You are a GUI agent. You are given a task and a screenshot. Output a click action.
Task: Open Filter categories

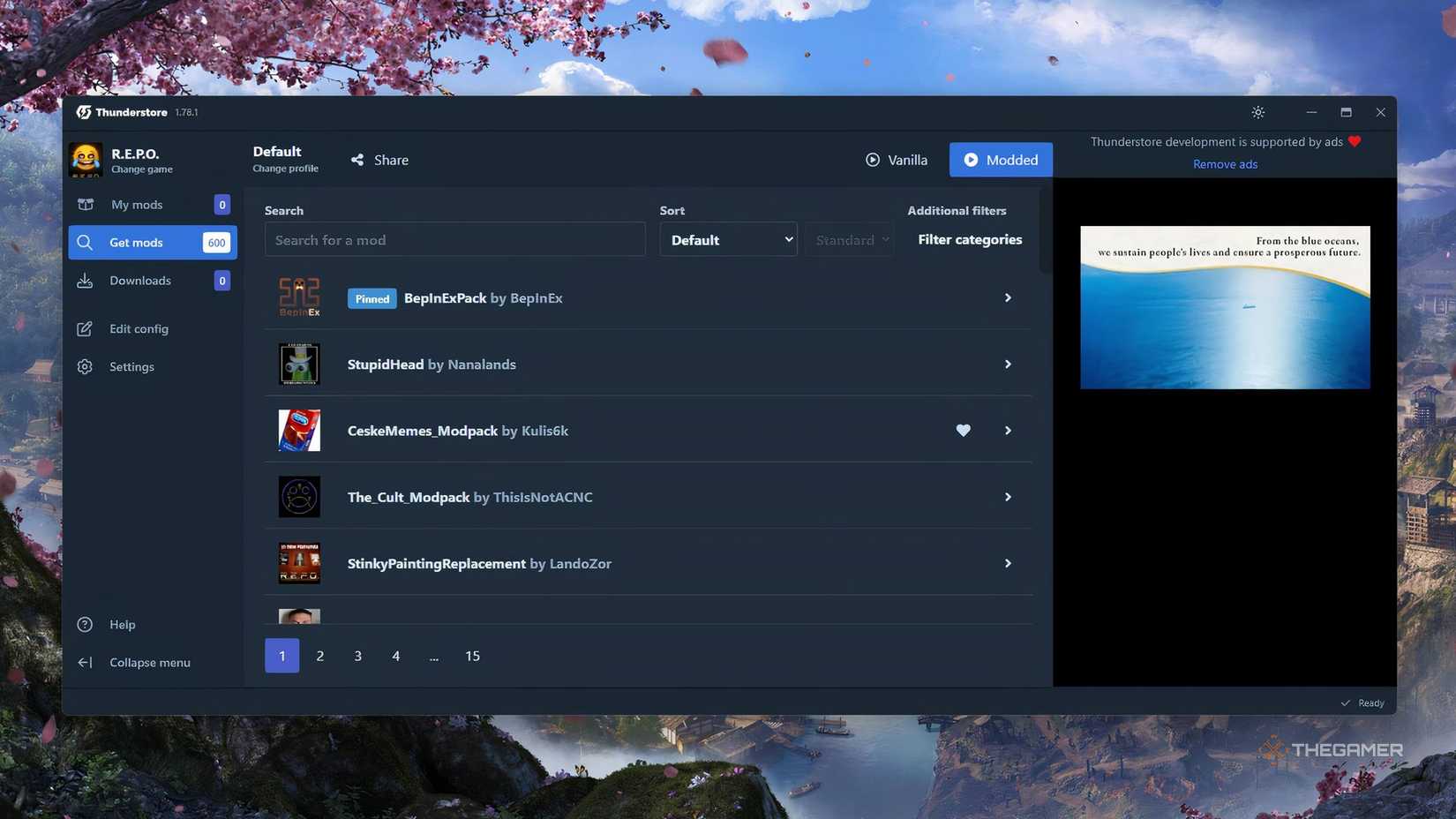[969, 240]
